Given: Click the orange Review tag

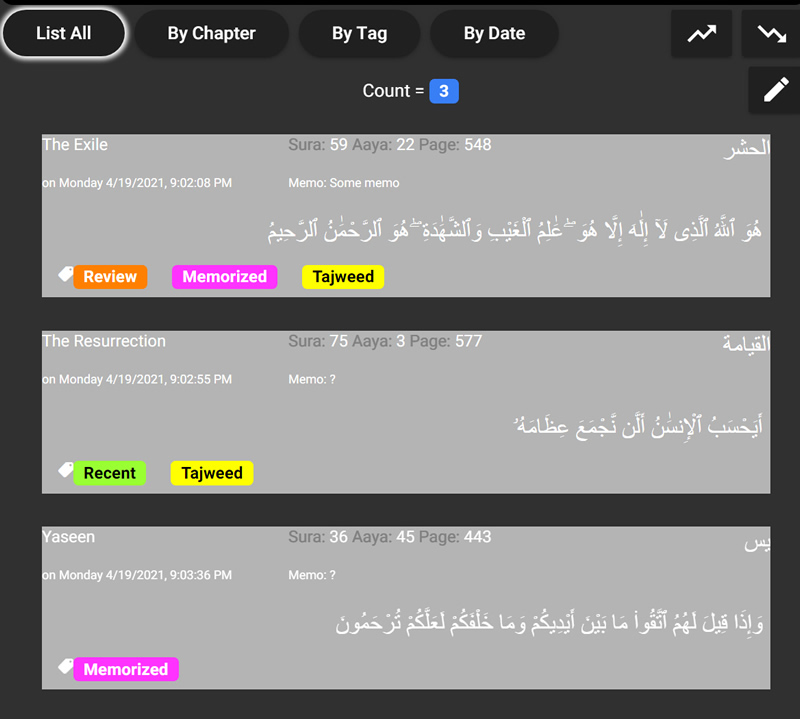Looking at the screenshot, I should pos(110,277).
